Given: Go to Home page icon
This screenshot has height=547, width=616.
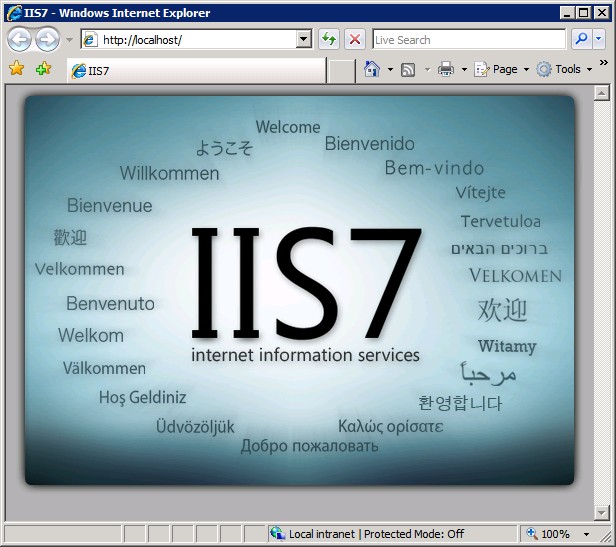Looking at the screenshot, I should coord(372,69).
